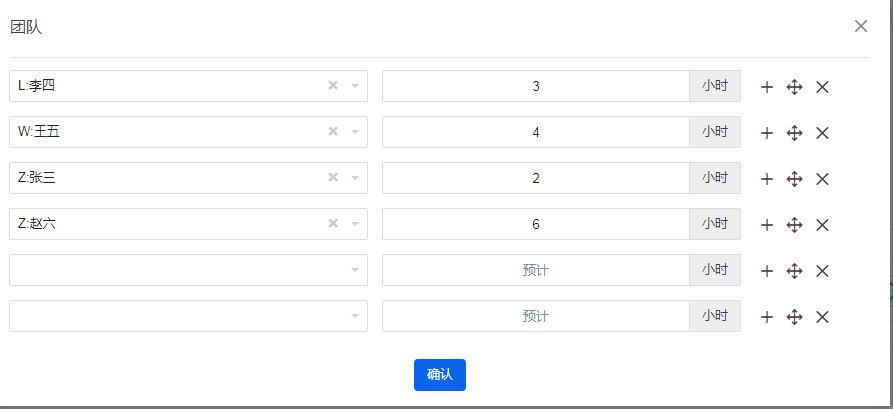Click the move handle in the 王五 row

(795, 133)
